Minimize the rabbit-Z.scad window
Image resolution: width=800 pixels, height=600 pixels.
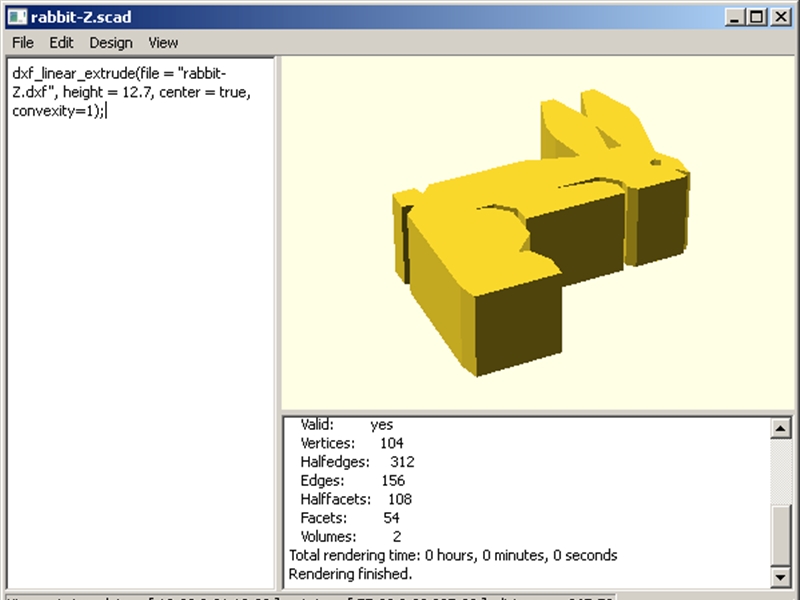click(x=735, y=17)
